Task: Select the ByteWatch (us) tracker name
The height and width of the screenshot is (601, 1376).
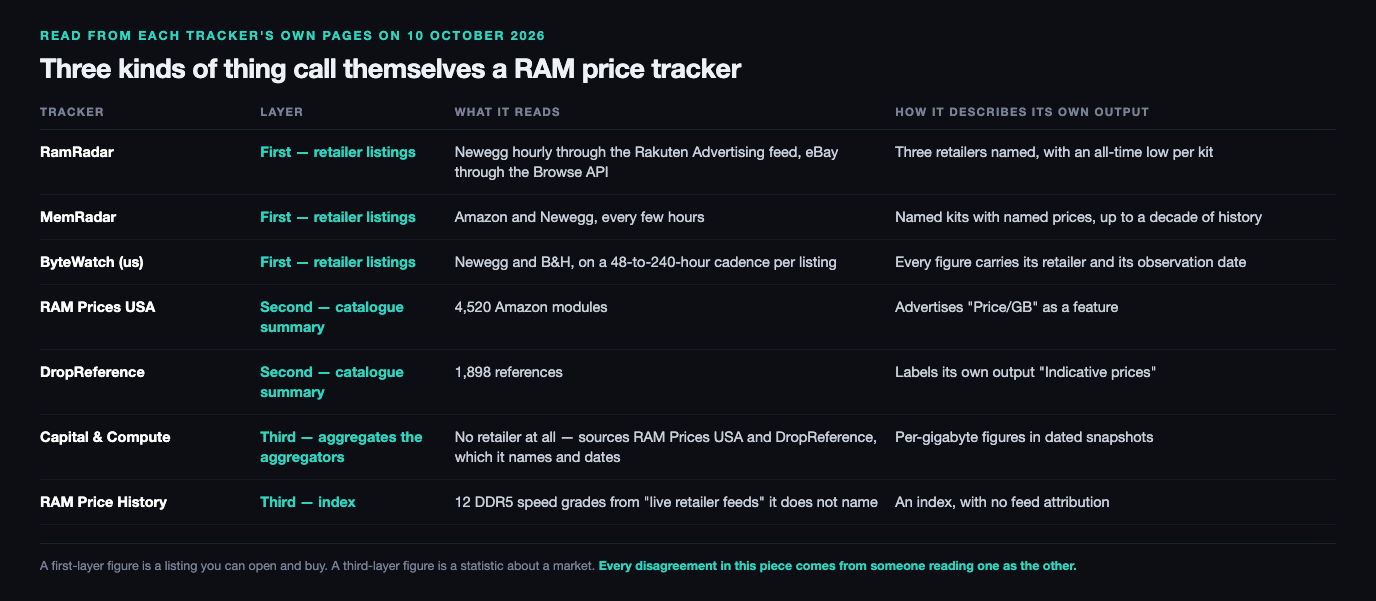Action: pos(90,262)
